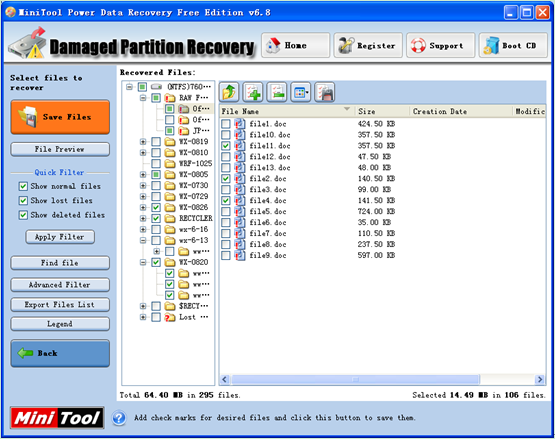This screenshot has width=555, height=439.
Task: Click the Save Files button
Action: 60,117
